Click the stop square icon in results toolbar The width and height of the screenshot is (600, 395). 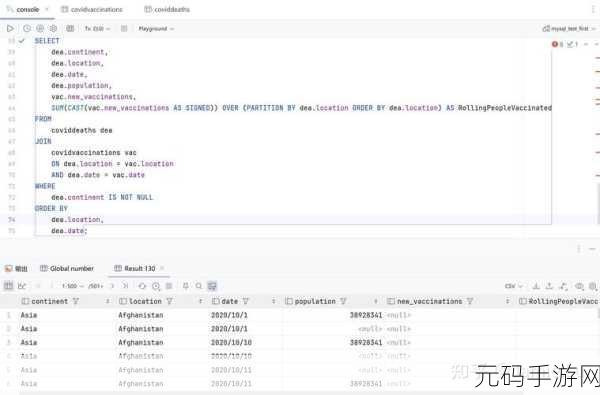[169, 286]
